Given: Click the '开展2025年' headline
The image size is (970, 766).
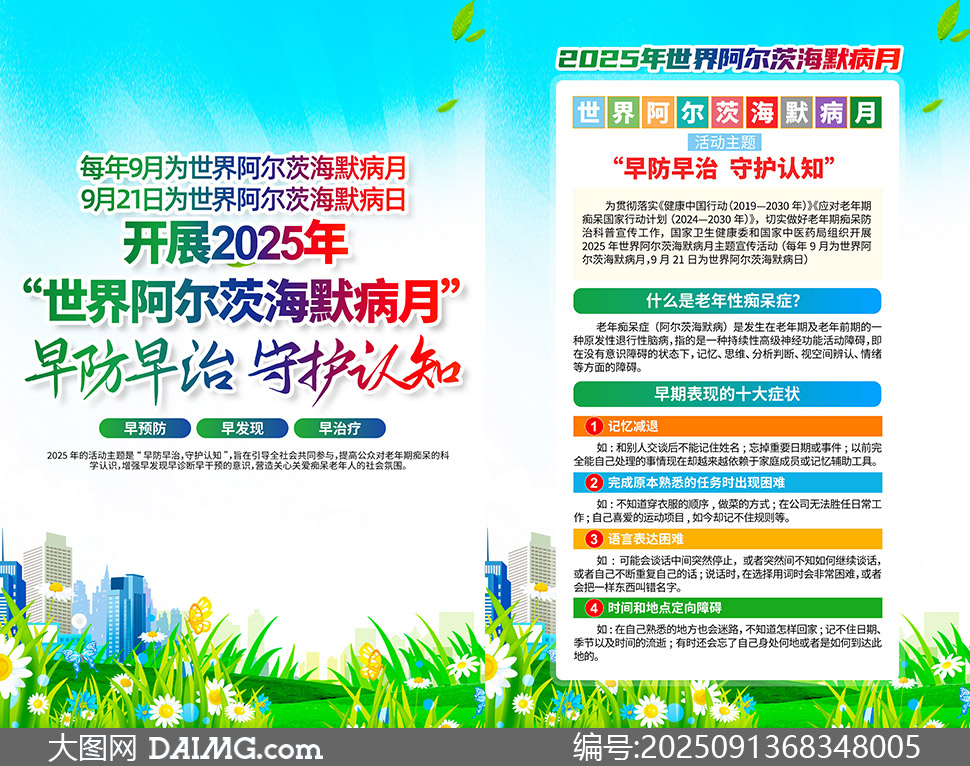Looking at the screenshot, I should coord(236,243).
